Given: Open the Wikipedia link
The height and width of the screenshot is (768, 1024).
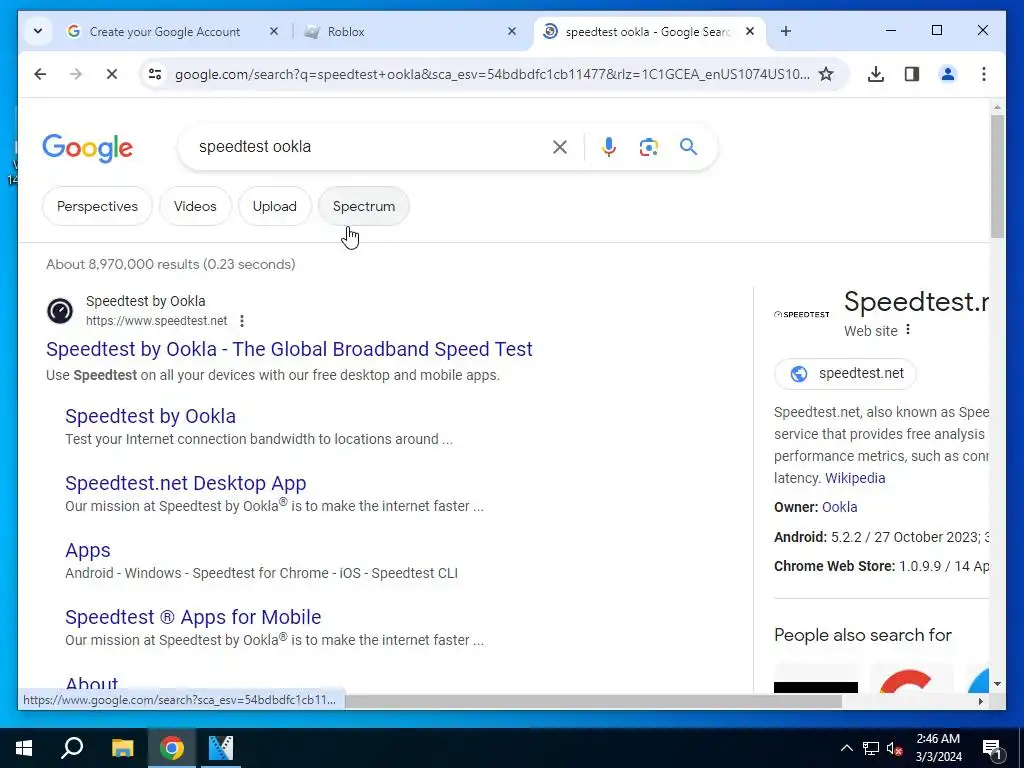Looking at the screenshot, I should pos(855,478).
